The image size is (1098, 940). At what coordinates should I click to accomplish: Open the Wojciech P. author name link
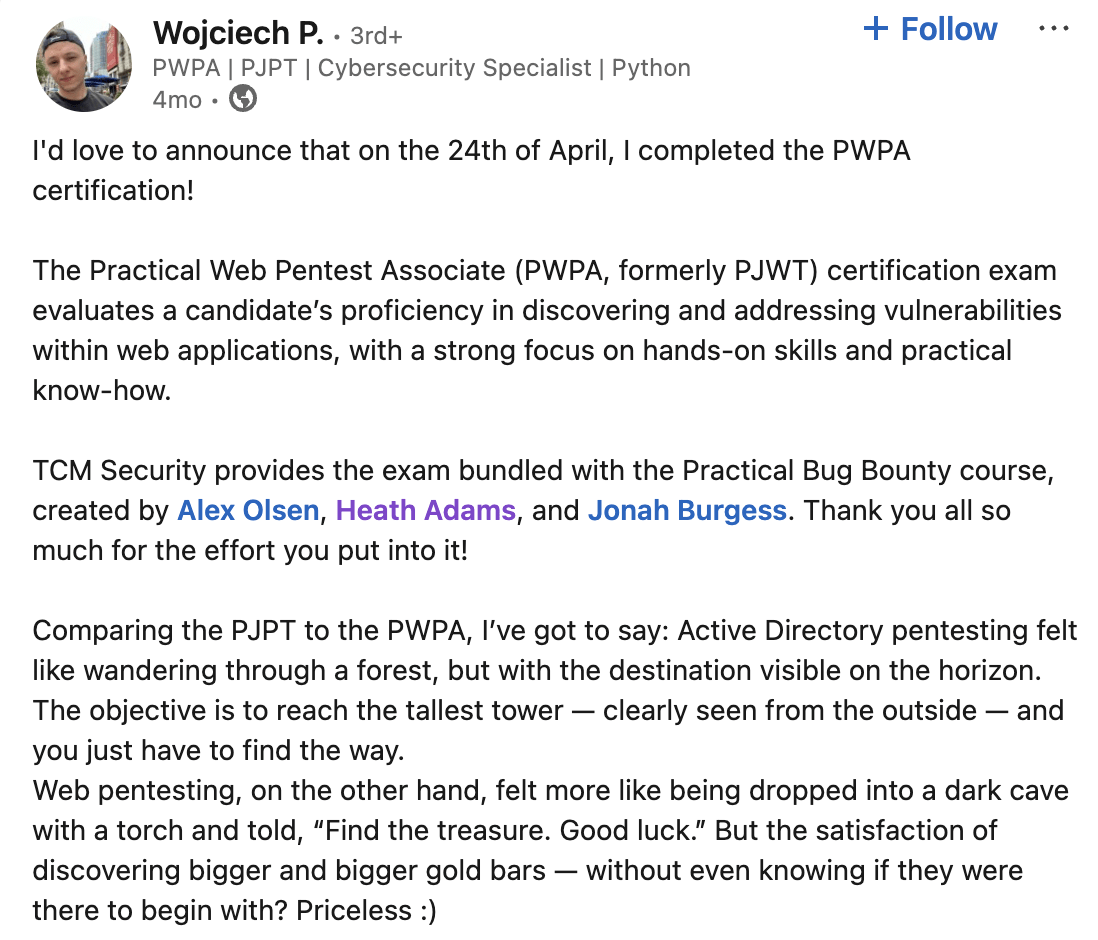point(238,34)
